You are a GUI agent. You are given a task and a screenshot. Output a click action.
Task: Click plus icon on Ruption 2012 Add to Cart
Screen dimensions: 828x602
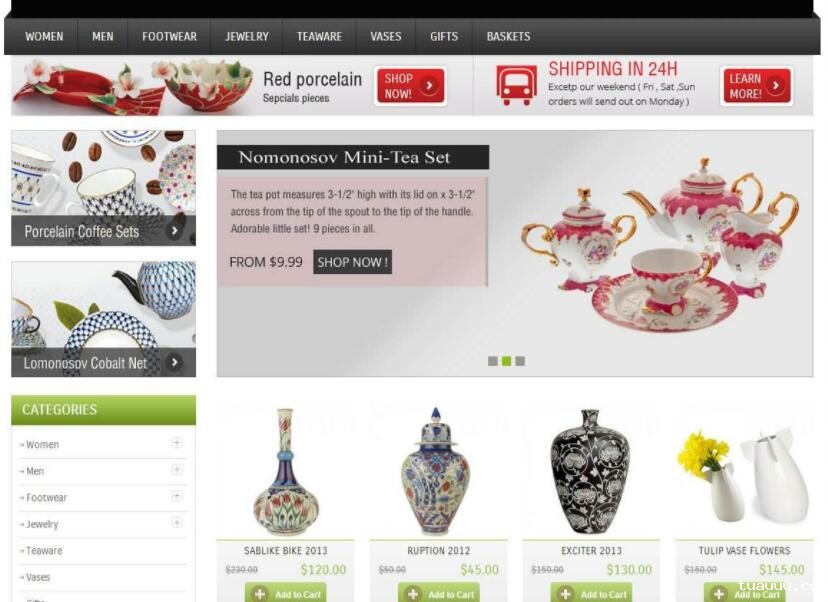click(x=412, y=594)
